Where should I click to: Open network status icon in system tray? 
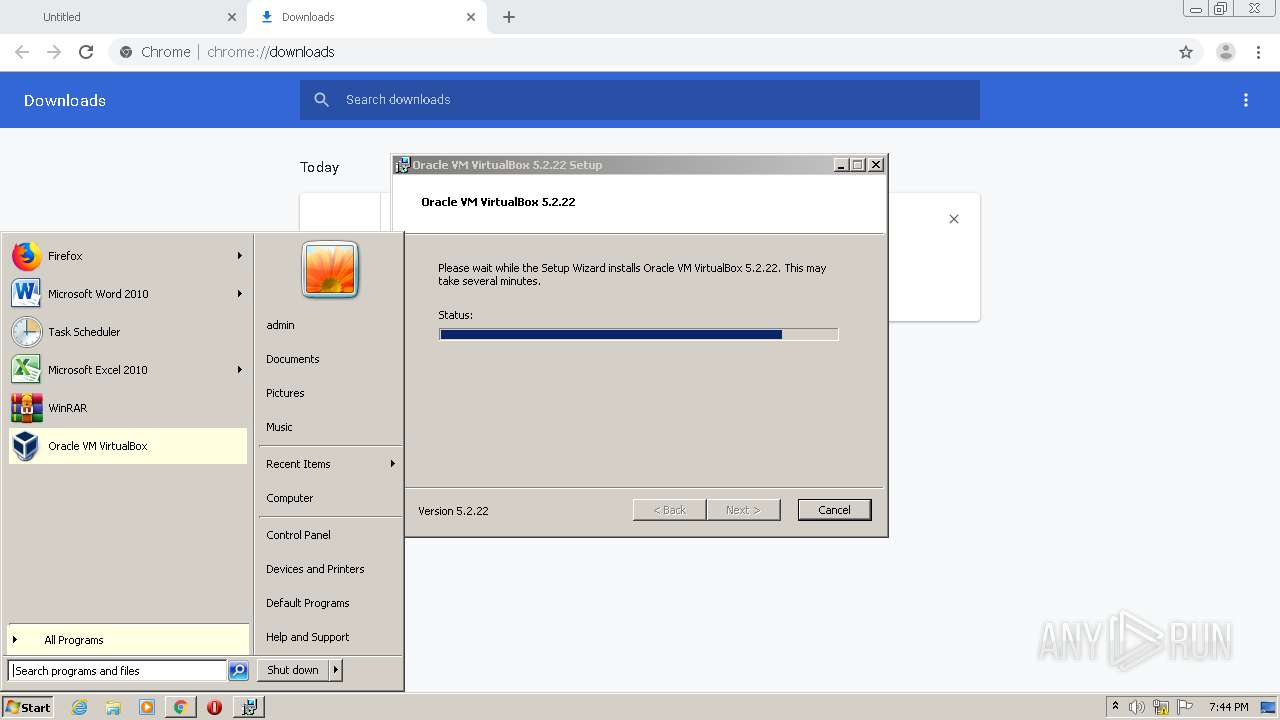coord(1161,707)
